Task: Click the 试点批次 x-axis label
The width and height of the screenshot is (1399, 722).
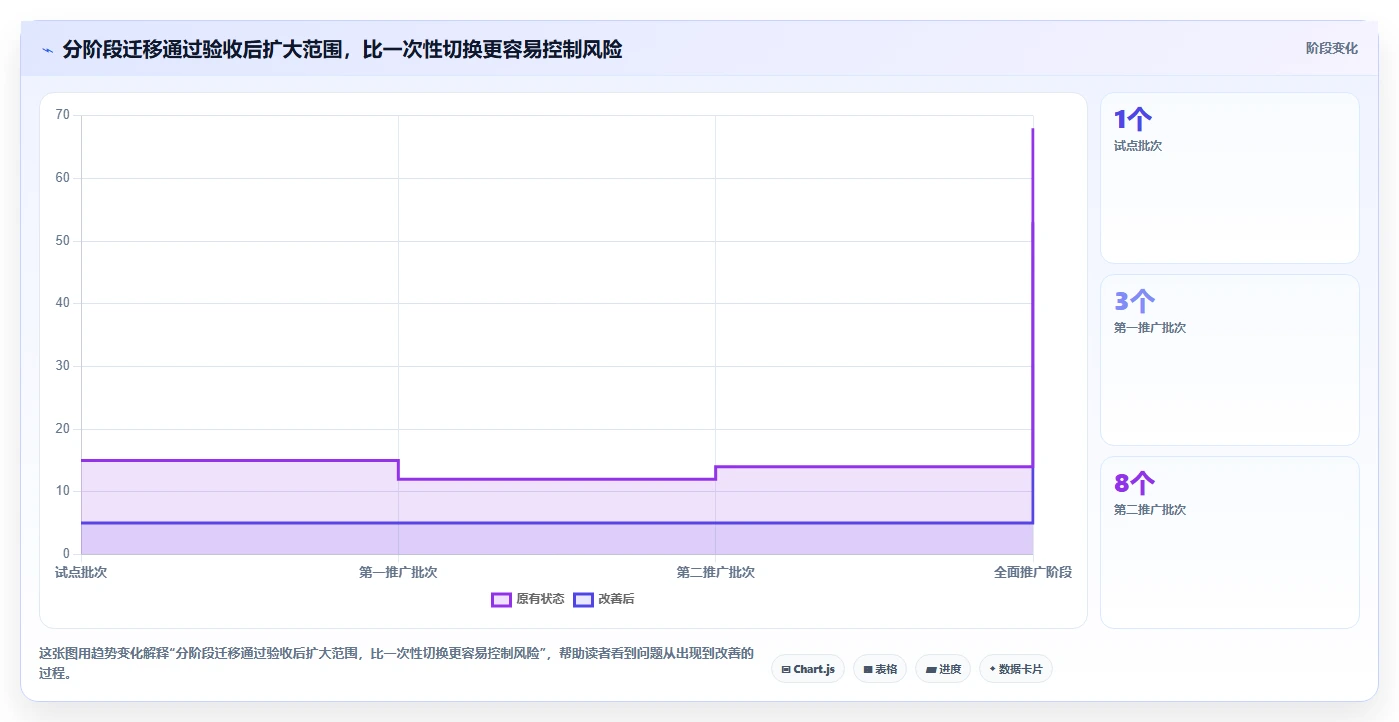Action: 81,572
